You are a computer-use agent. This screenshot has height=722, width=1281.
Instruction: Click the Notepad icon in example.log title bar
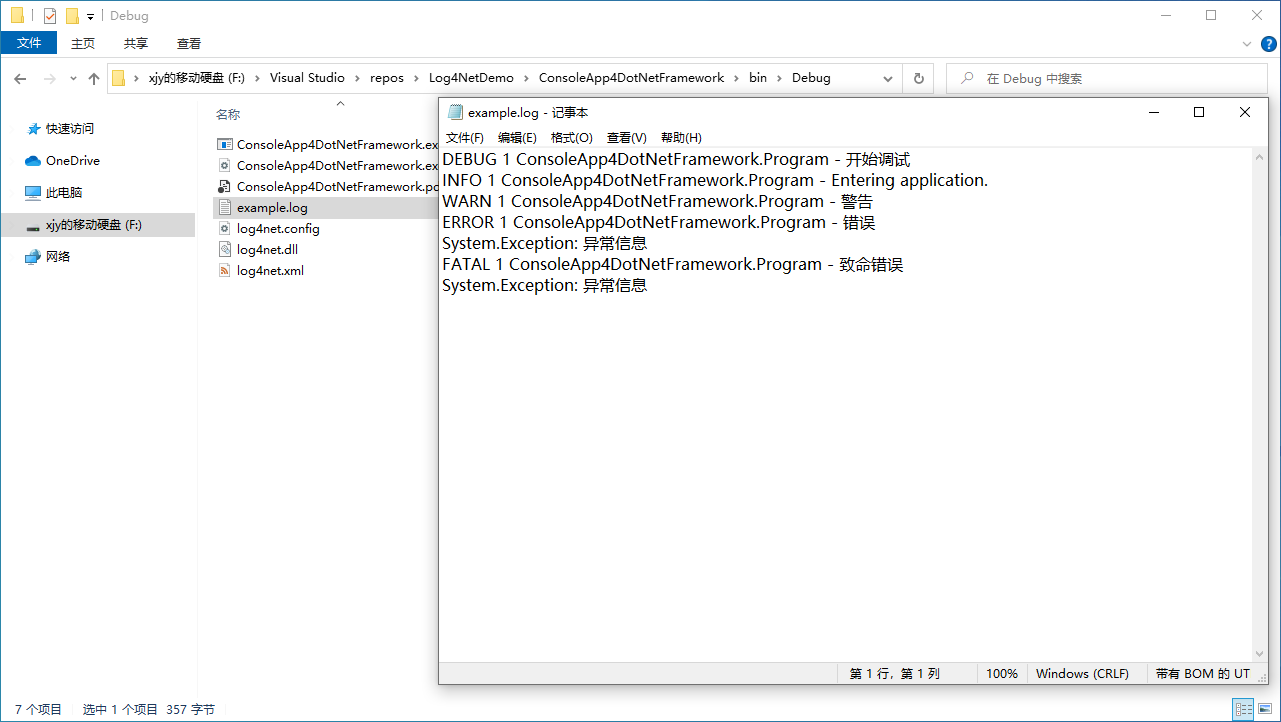pyautogui.click(x=455, y=113)
